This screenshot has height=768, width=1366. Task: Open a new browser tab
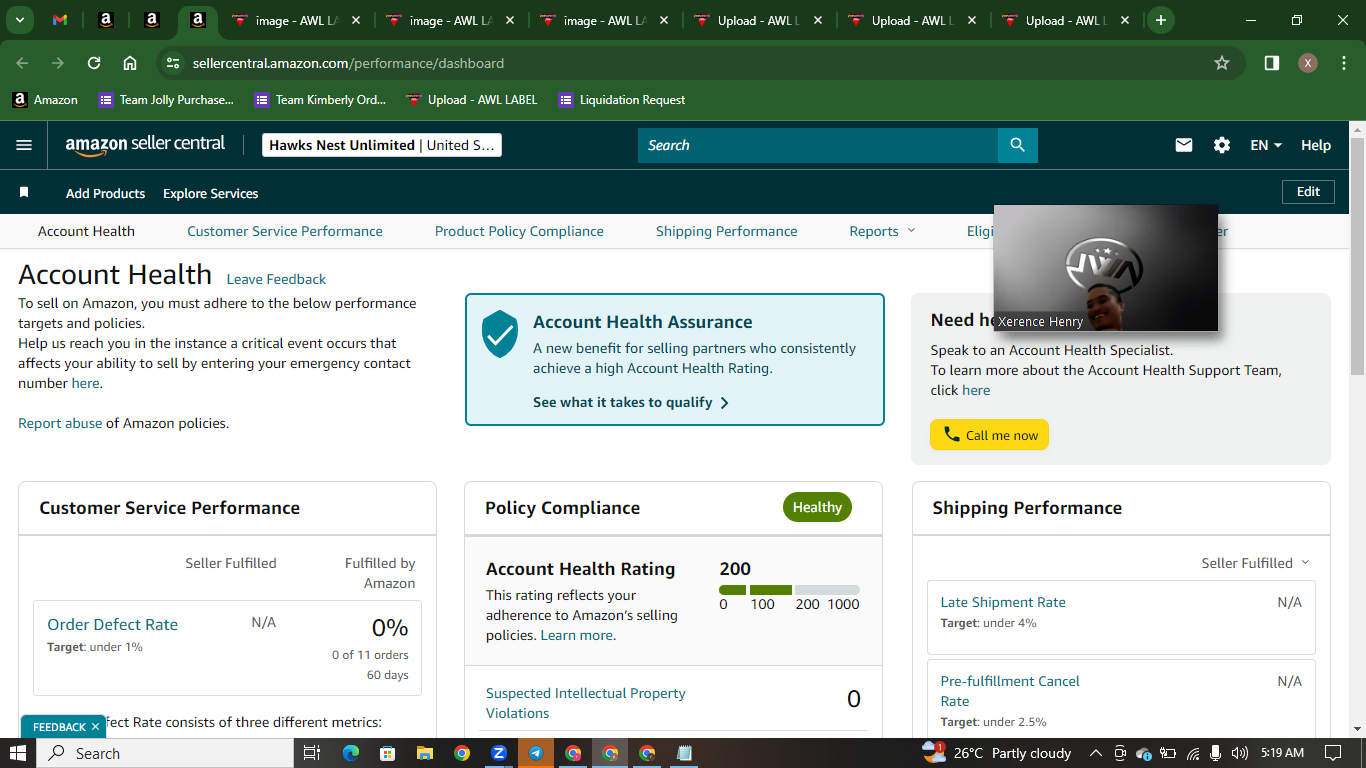[1160, 20]
